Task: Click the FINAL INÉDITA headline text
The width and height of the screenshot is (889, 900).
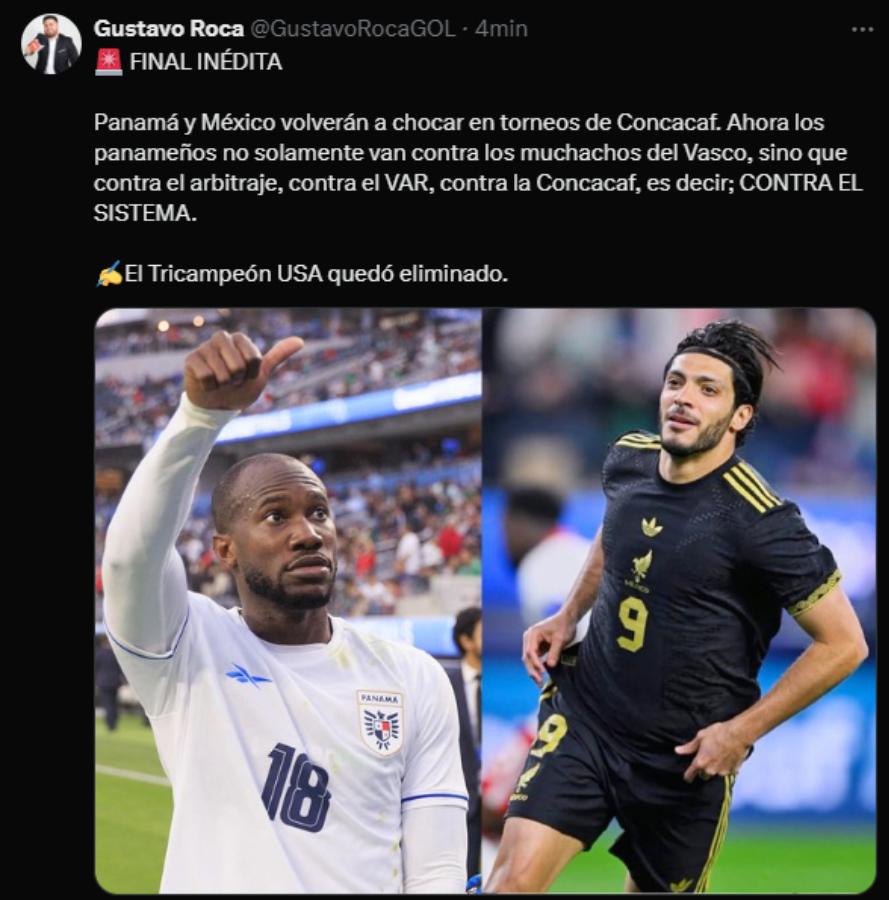Action: 206,62
